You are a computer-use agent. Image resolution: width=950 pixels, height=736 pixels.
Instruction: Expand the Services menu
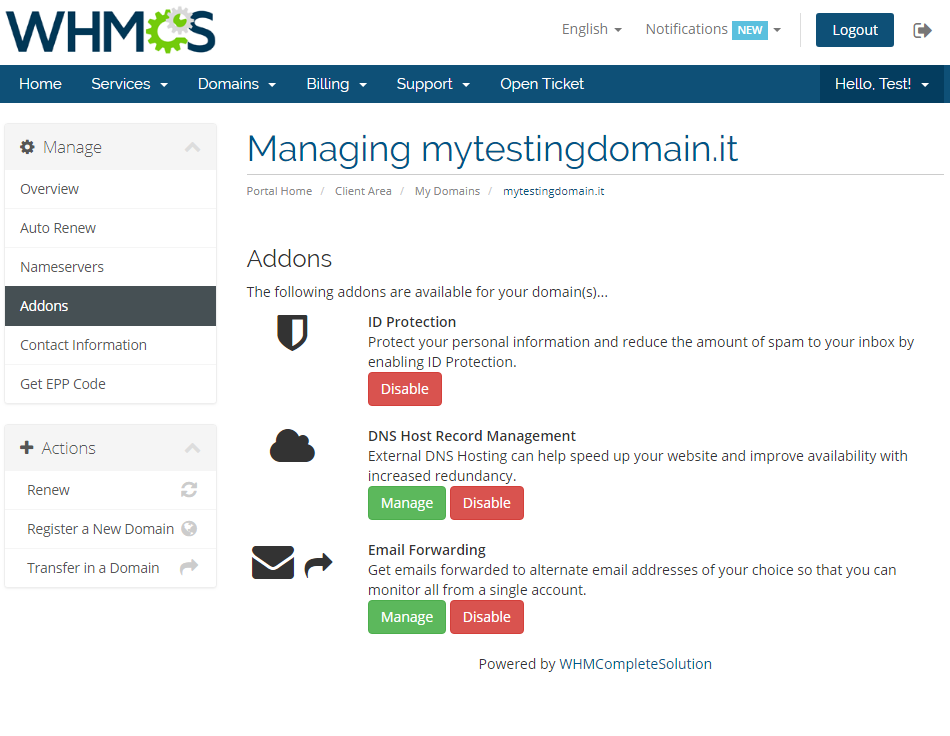pos(129,84)
